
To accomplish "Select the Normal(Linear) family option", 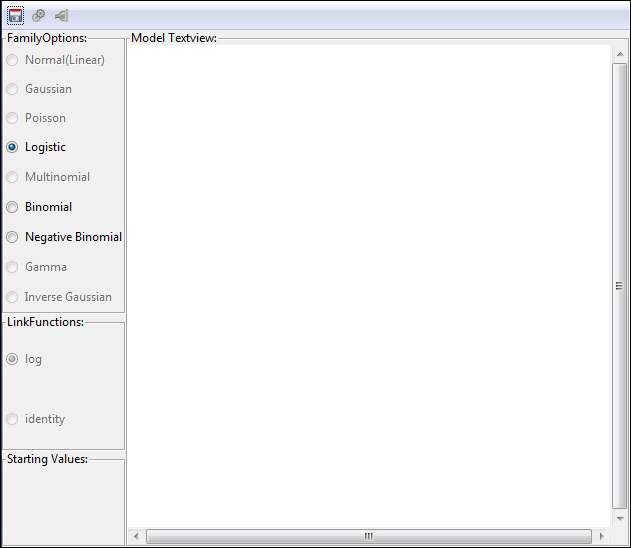I will (x=56, y=60).
